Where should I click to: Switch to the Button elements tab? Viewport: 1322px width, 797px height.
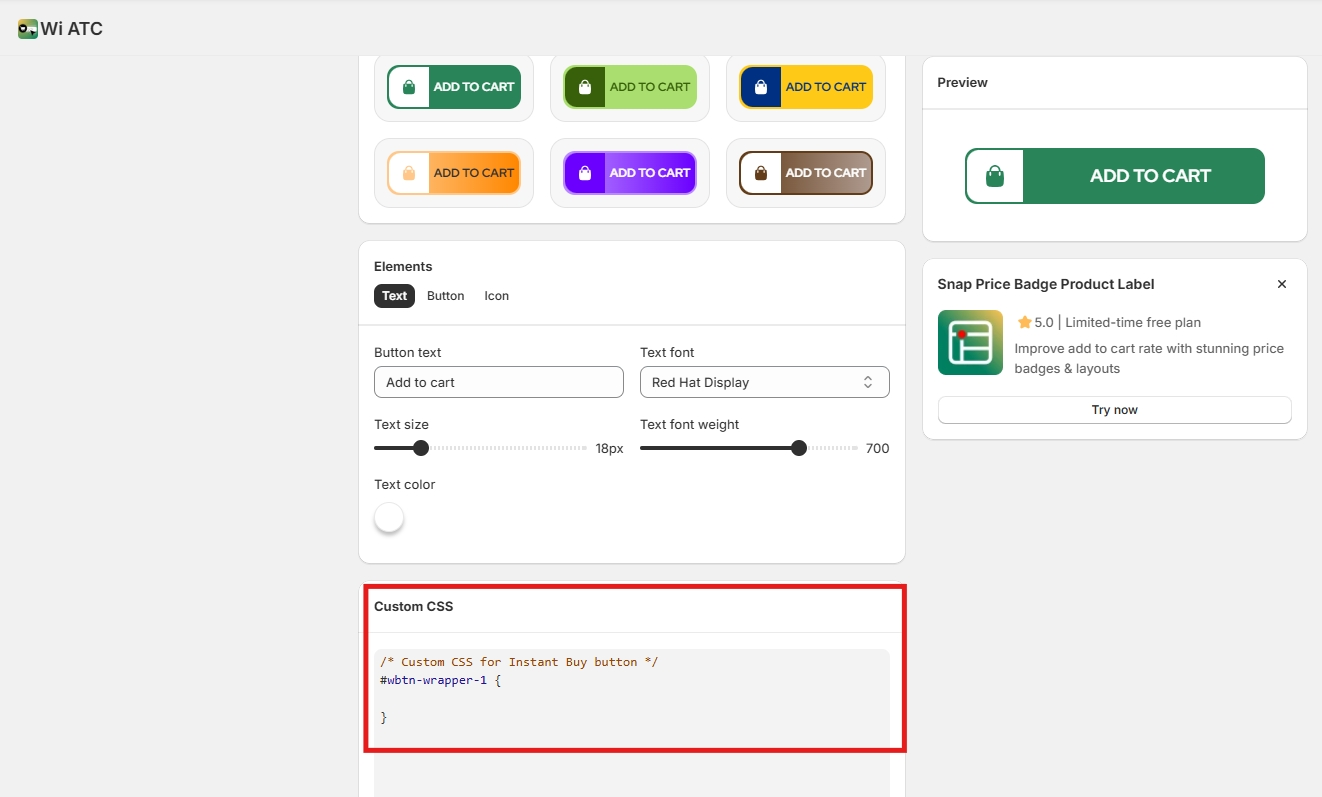445,296
